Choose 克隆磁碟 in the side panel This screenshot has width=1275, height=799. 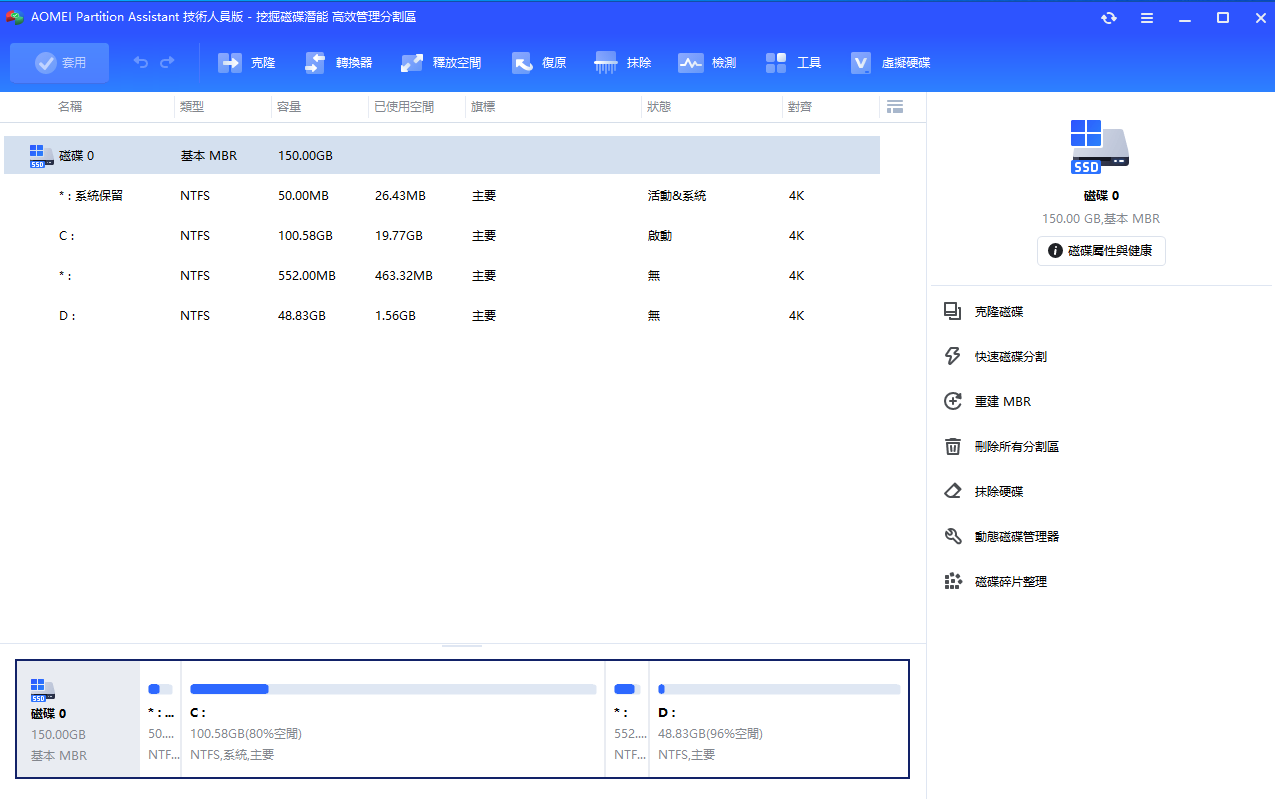coord(998,312)
